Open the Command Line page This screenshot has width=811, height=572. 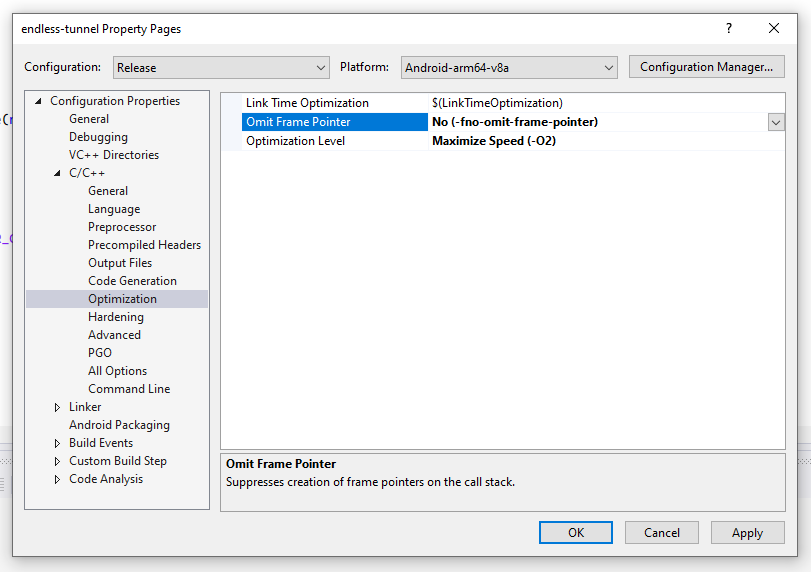(x=129, y=389)
